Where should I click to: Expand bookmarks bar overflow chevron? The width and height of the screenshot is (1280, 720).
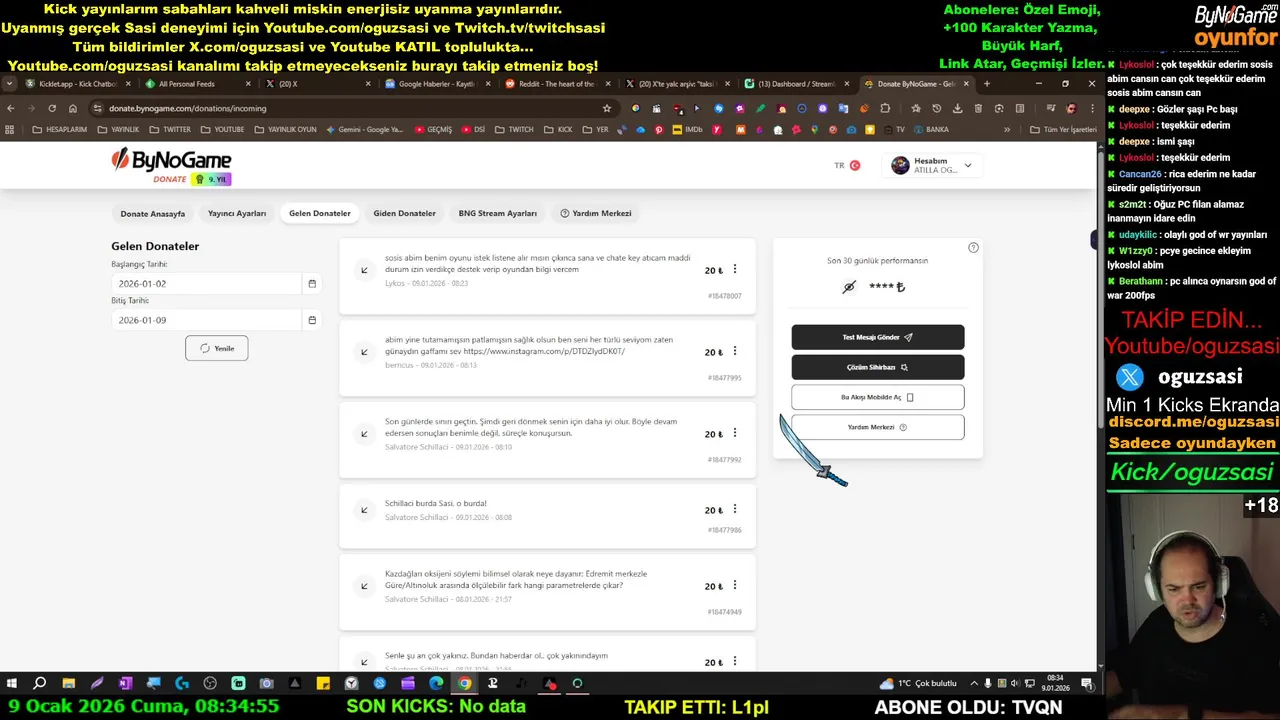click(1006, 129)
